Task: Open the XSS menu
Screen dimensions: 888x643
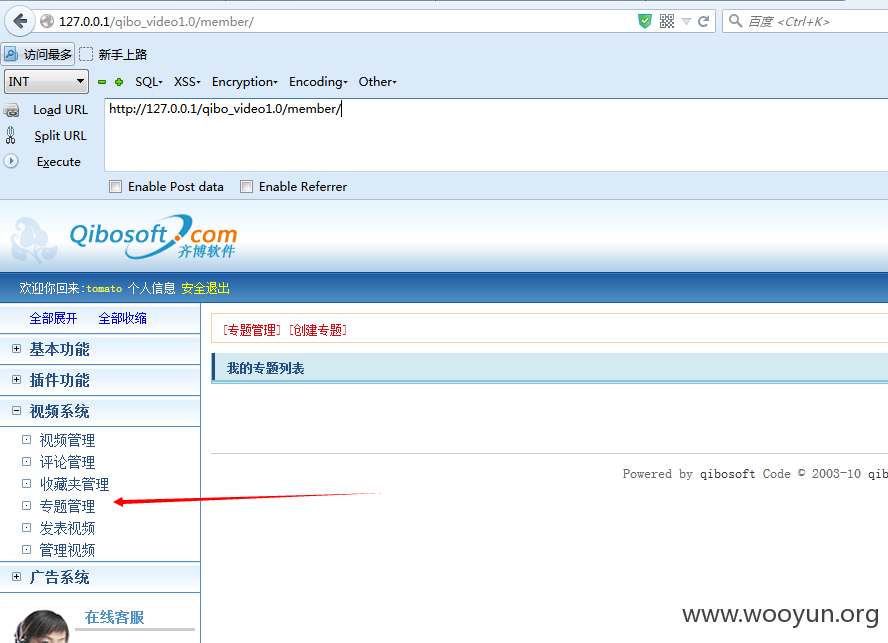Action: (x=187, y=82)
